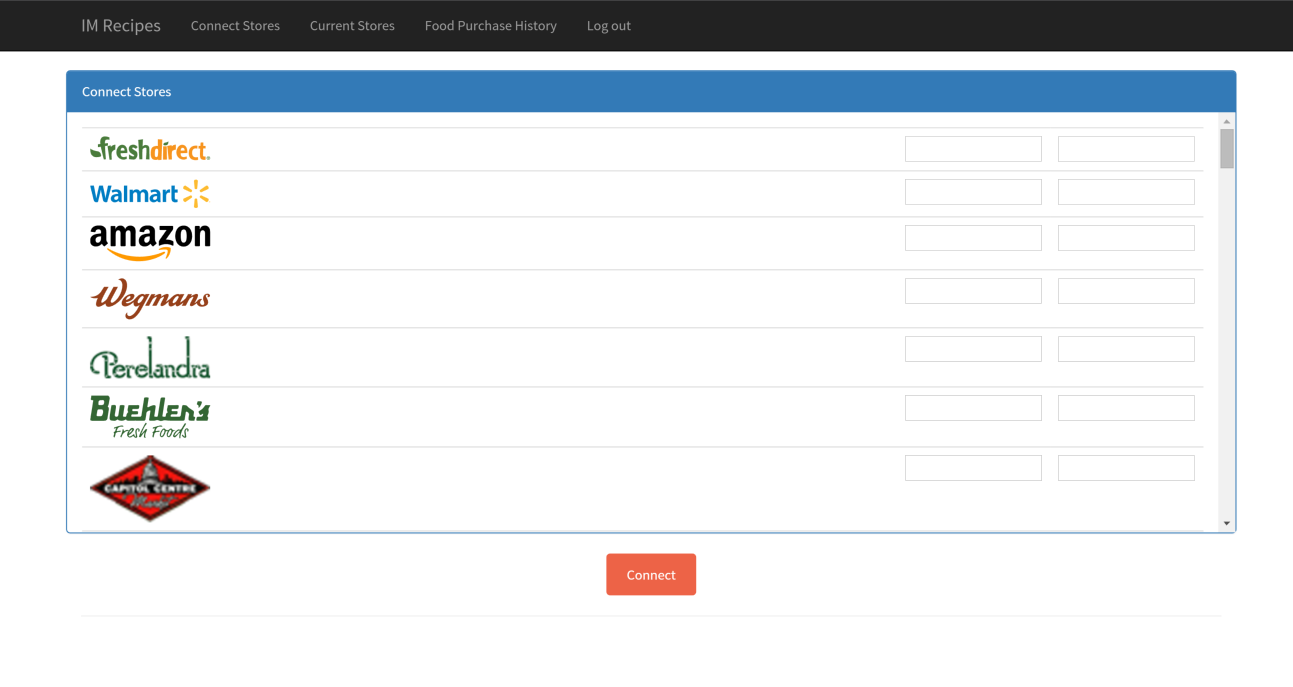The height and width of the screenshot is (687, 1293).
Task: Click the Capitol Centre Market logo
Action: pos(150,489)
